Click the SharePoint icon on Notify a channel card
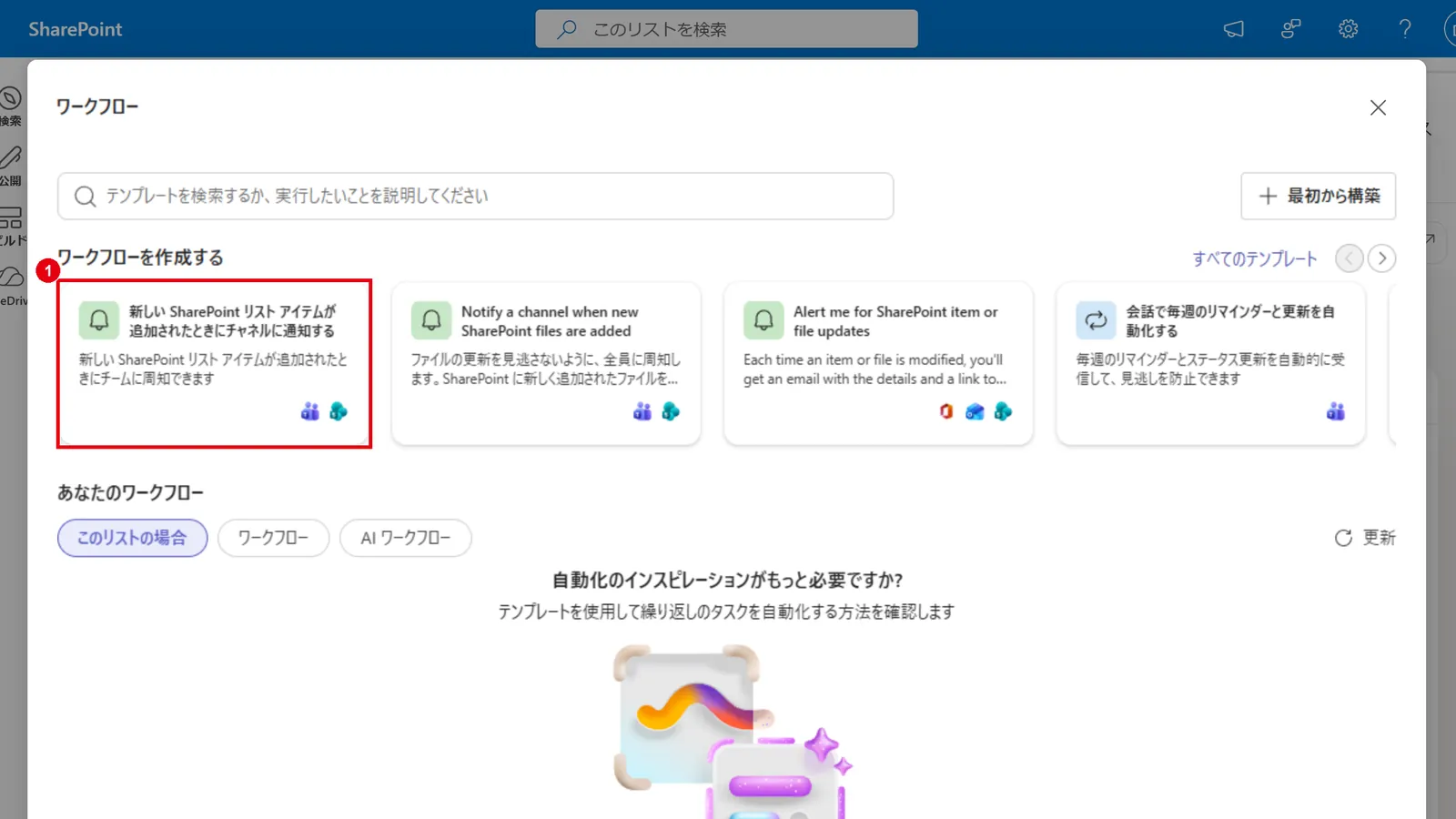This screenshot has height=819, width=1456. click(x=671, y=411)
